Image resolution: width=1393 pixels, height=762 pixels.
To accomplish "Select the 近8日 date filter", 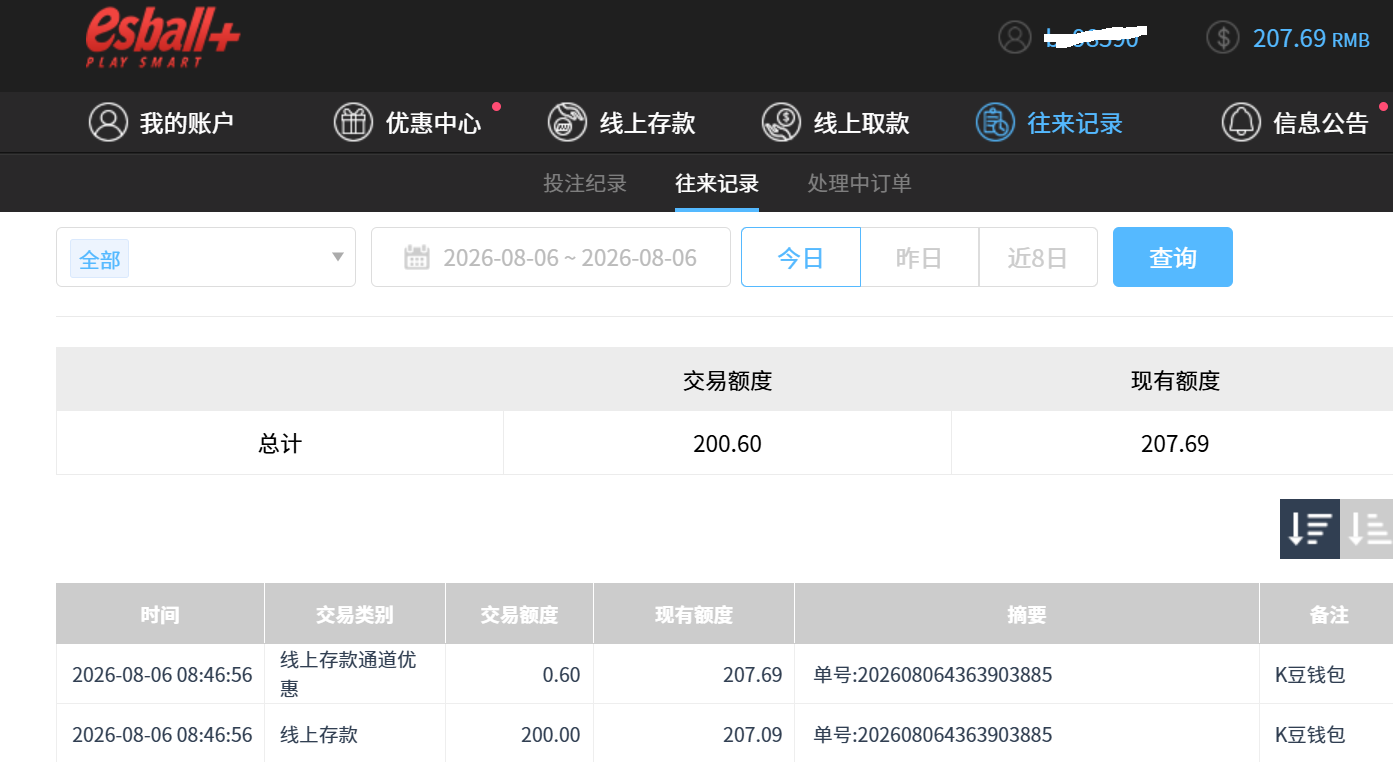I will coord(1038,257).
